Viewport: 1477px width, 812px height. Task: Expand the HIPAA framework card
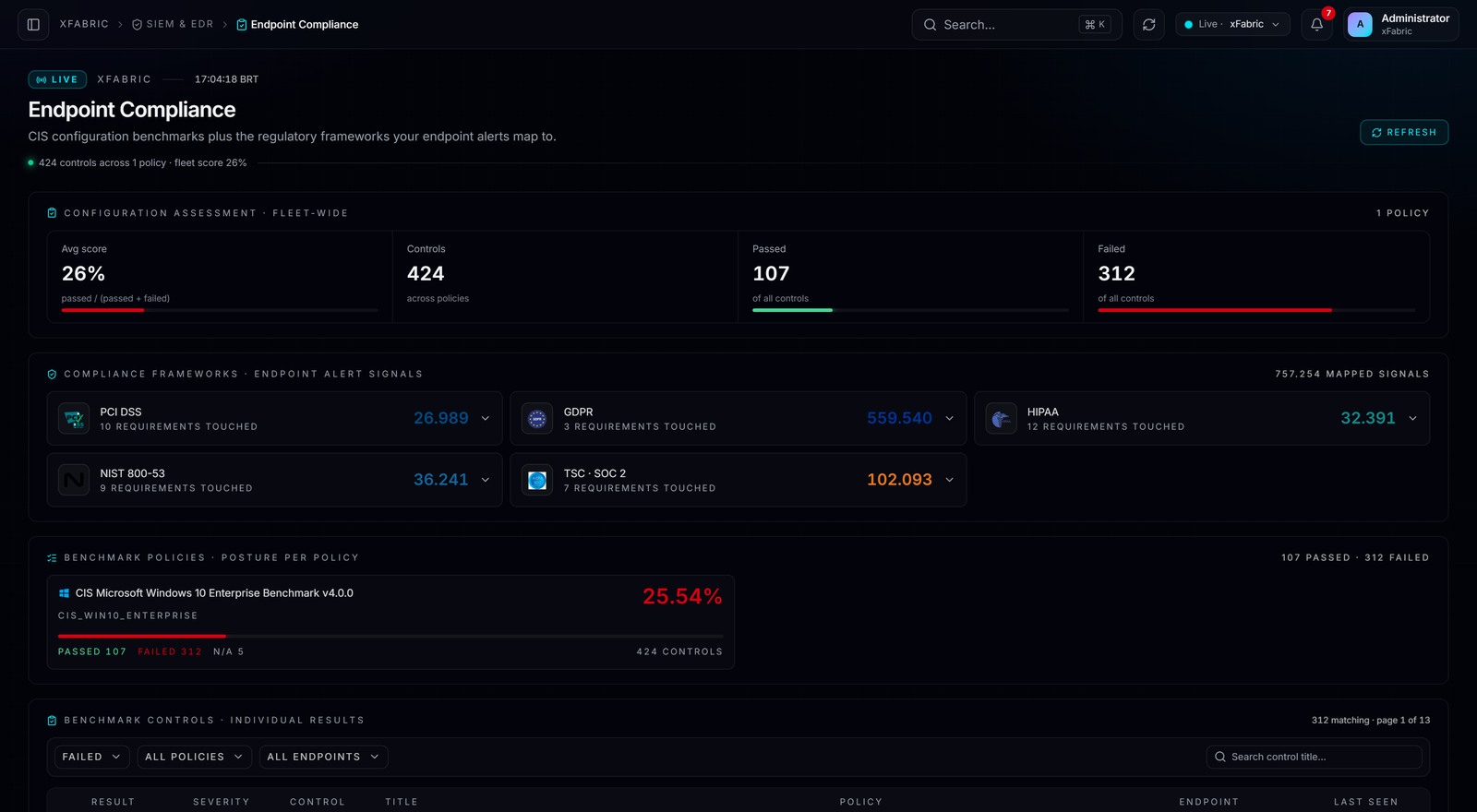coord(1412,419)
